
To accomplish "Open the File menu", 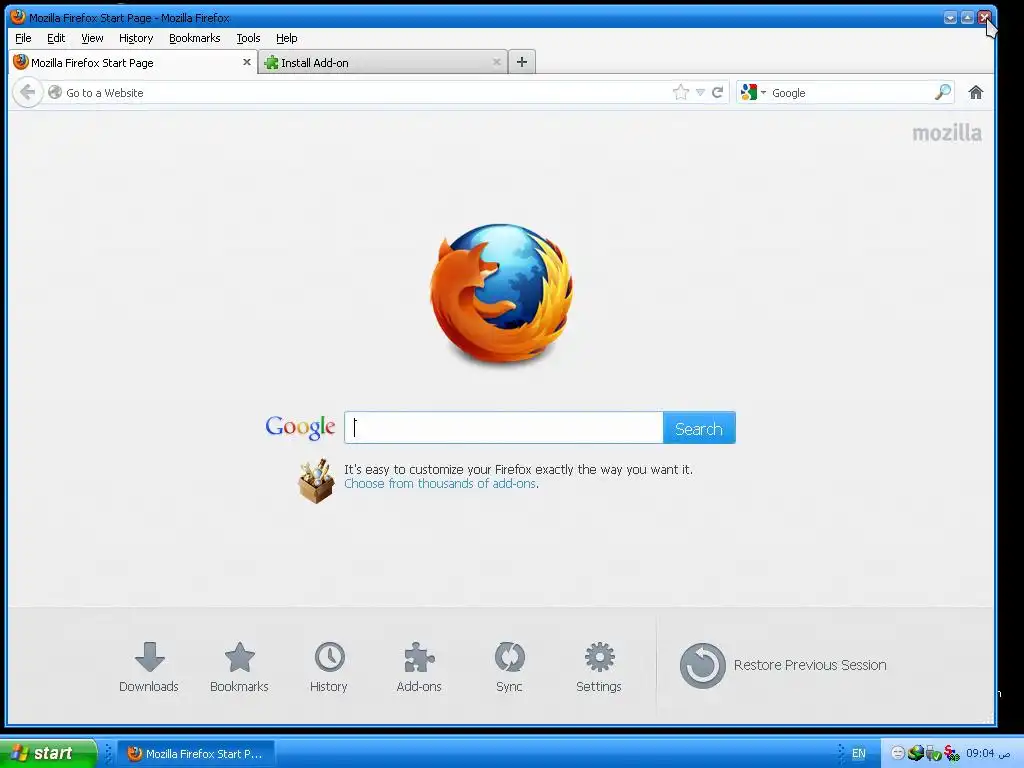I will [x=23, y=38].
